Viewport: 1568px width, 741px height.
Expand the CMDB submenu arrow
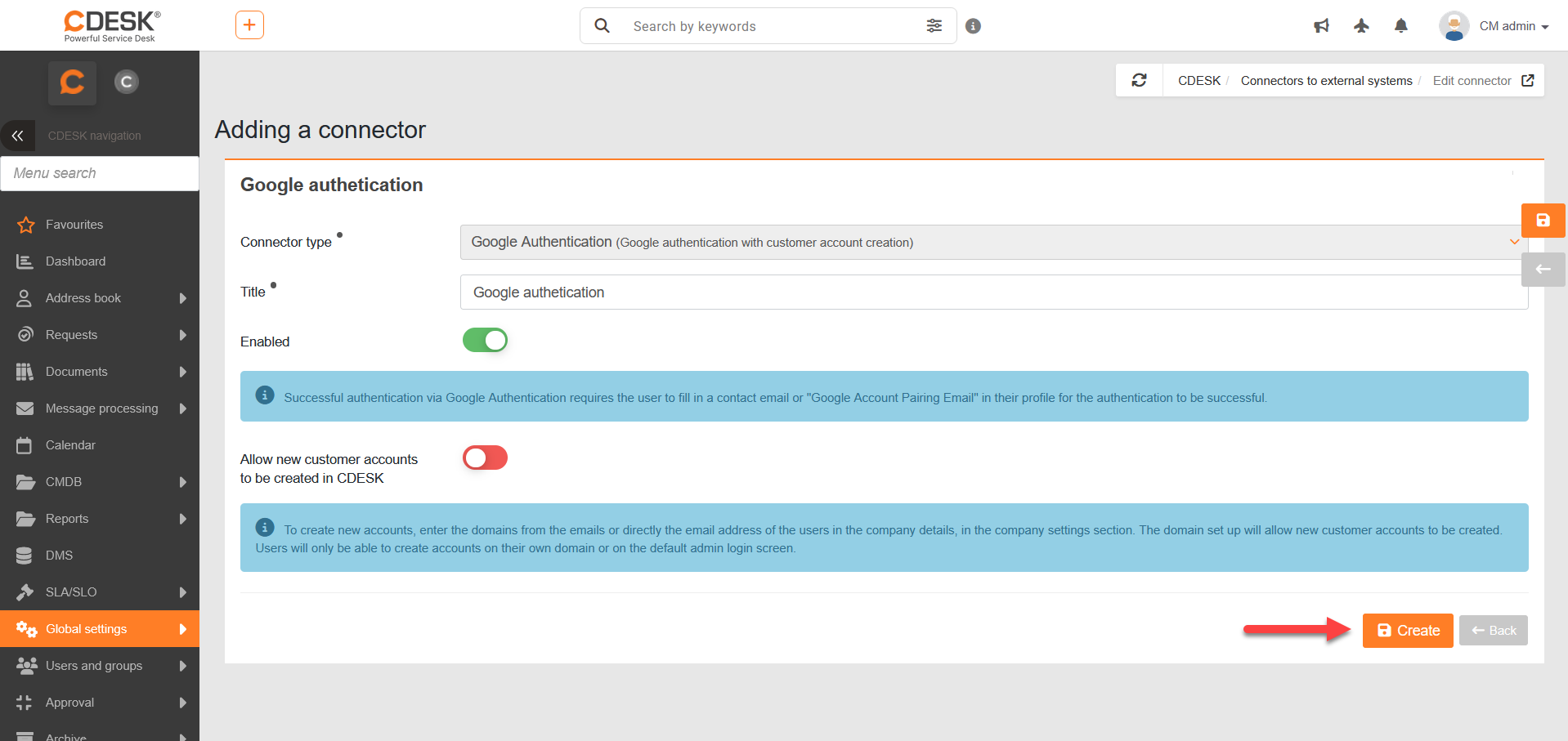(x=183, y=482)
